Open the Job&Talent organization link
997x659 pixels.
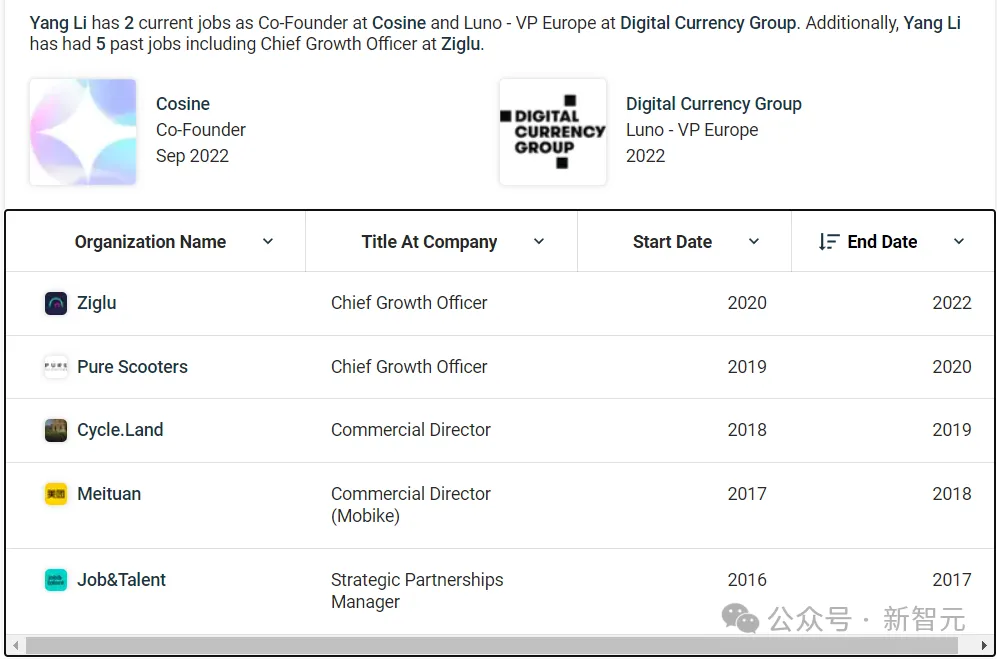click(121, 580)
